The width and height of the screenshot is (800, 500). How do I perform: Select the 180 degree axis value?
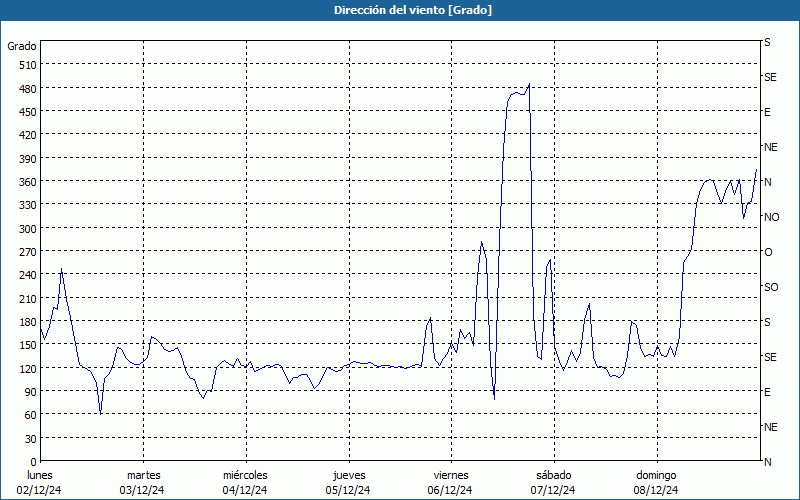28,322
